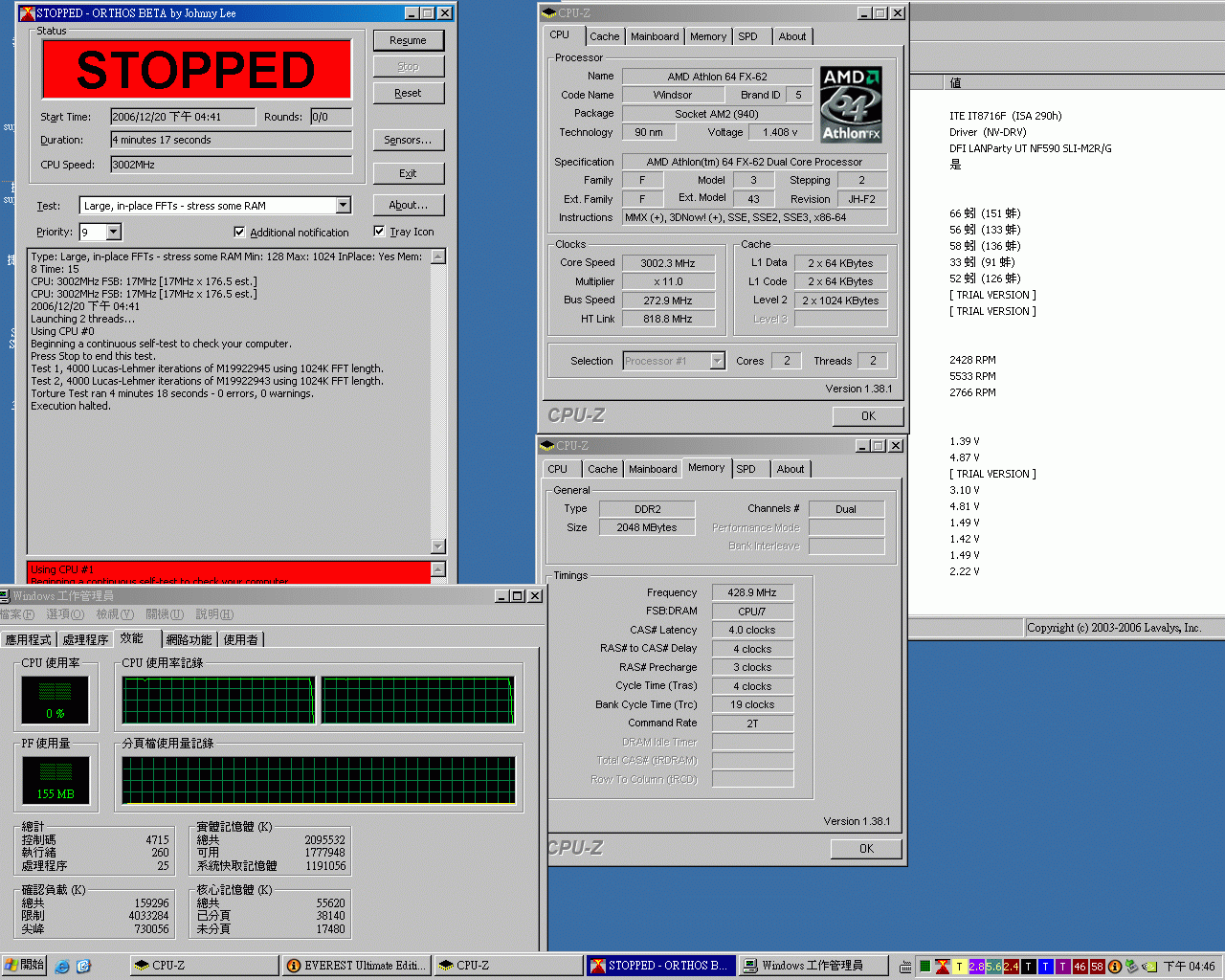Toggle the Tray Icon checkbox
The width and height of the screenshot is (1225, 980).
[x=379, y=231]
